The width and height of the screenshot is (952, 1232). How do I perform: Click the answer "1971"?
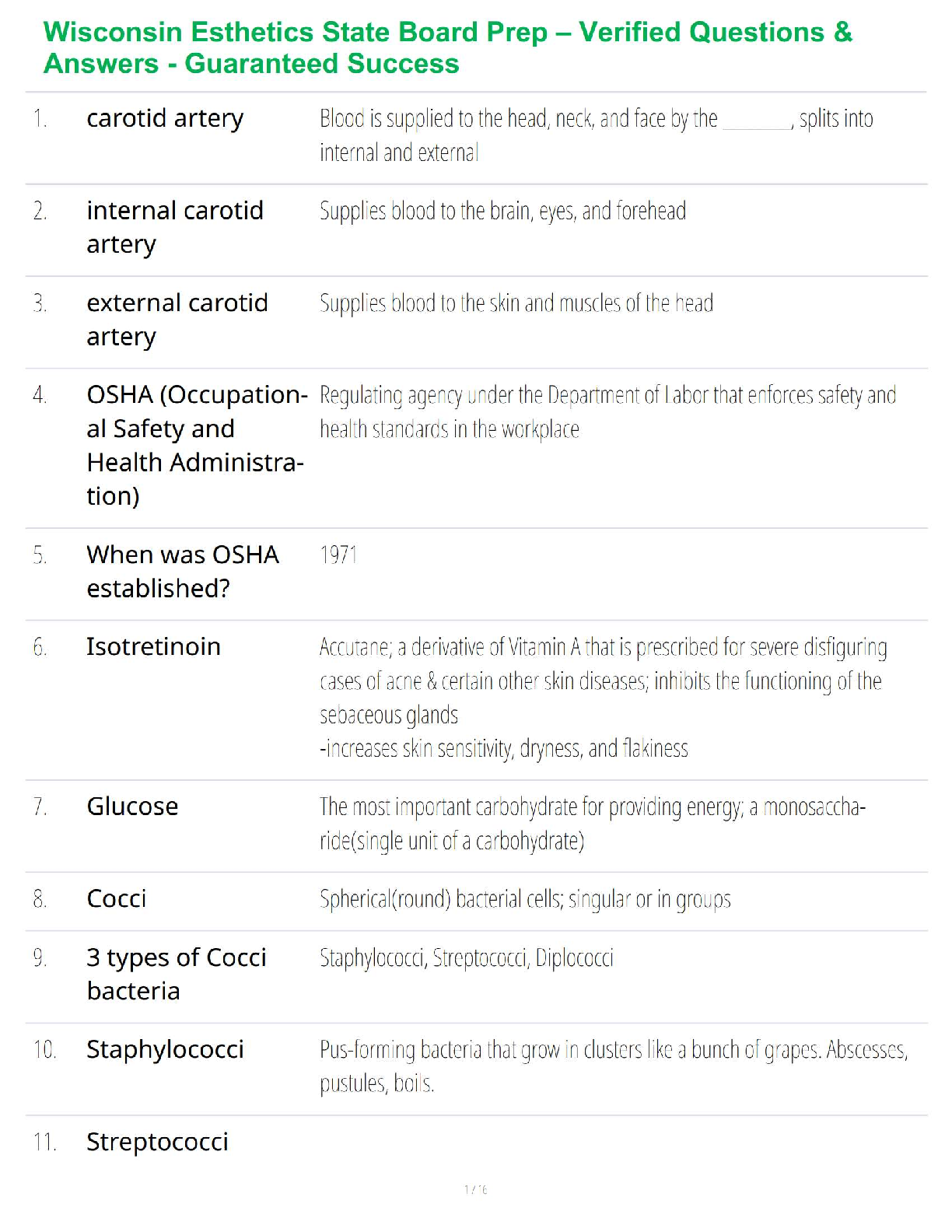coord(338,555)
